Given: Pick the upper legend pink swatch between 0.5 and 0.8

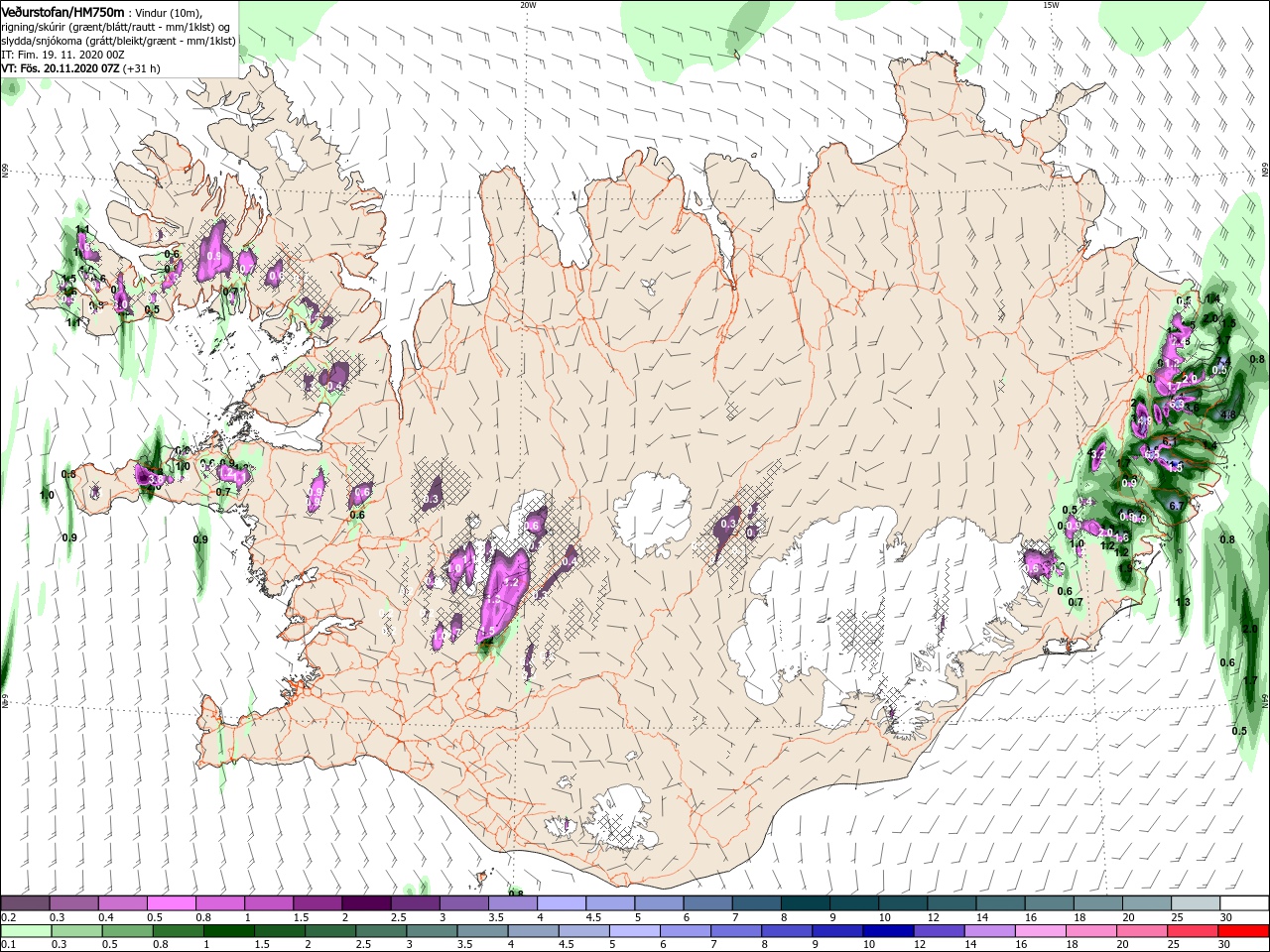Looking at the screenshot, I should pyautogui.click(x=171, y=903).
